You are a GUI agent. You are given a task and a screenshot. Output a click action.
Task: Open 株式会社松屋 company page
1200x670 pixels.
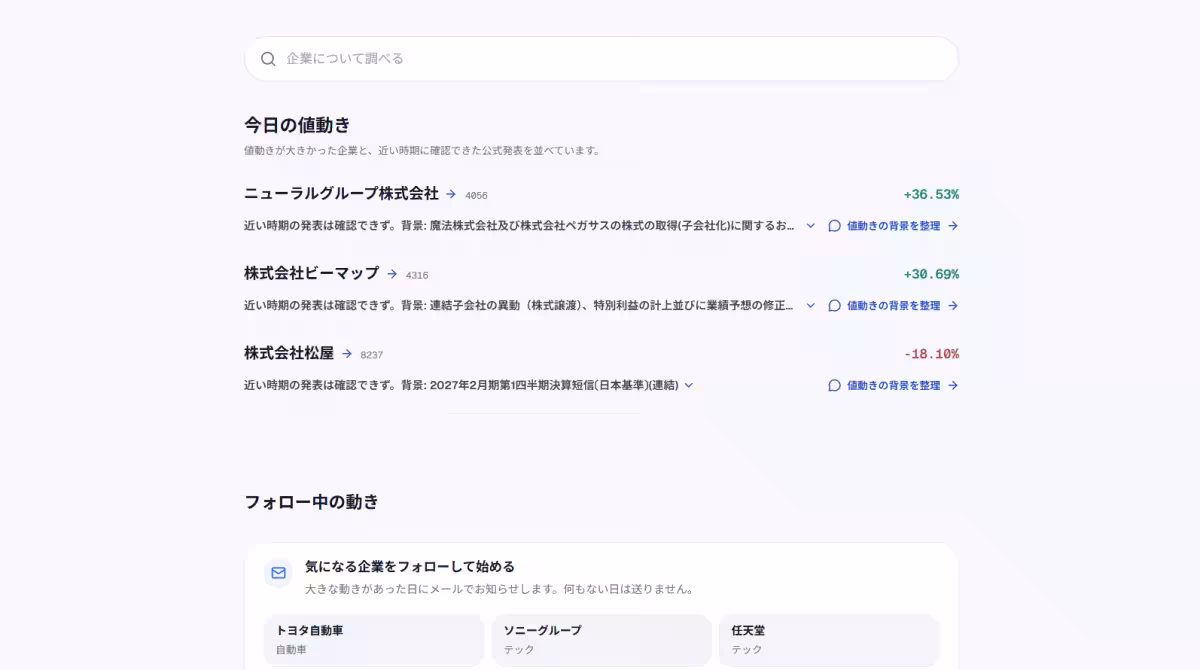click(x=289, y=353)
